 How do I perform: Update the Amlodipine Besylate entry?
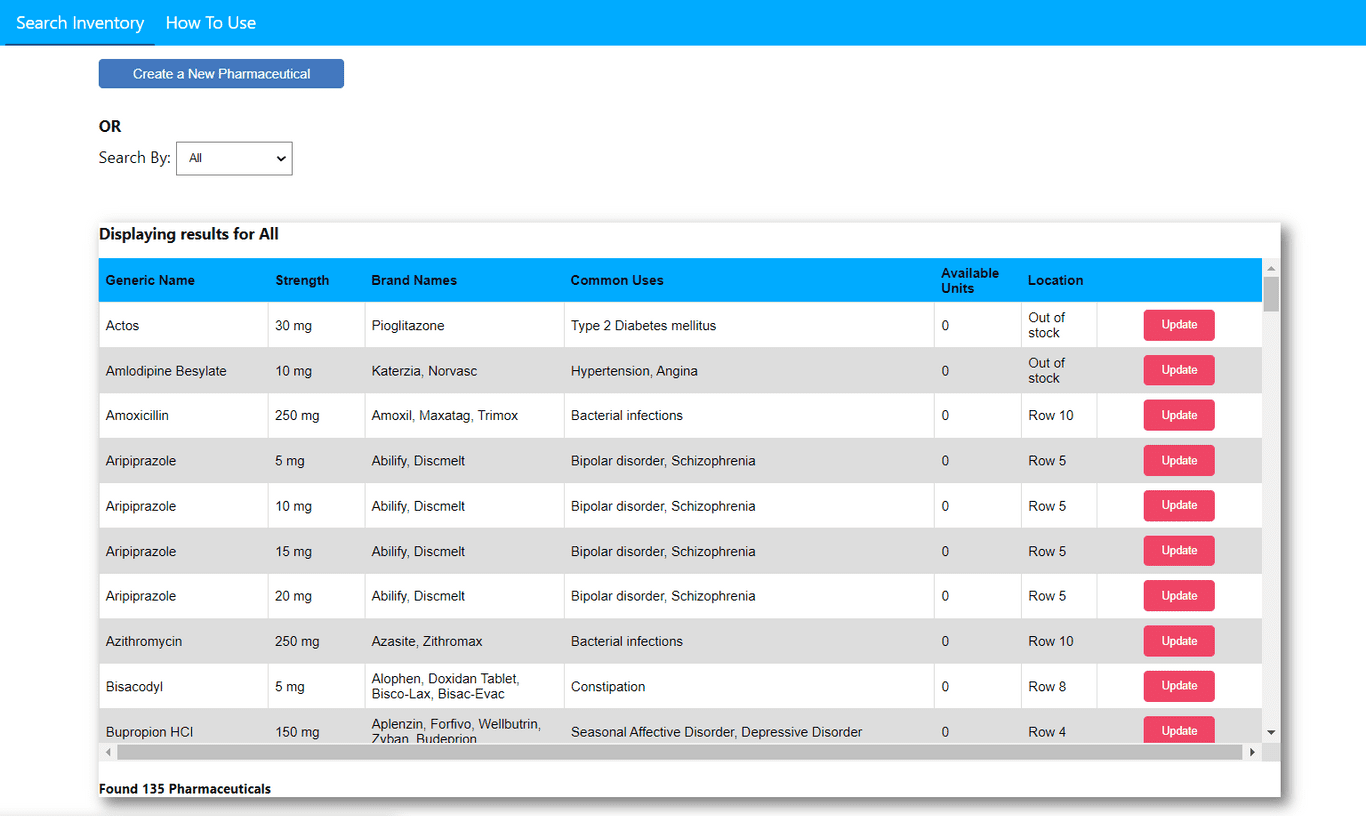pyautogui.click(x=1178, y=370)
